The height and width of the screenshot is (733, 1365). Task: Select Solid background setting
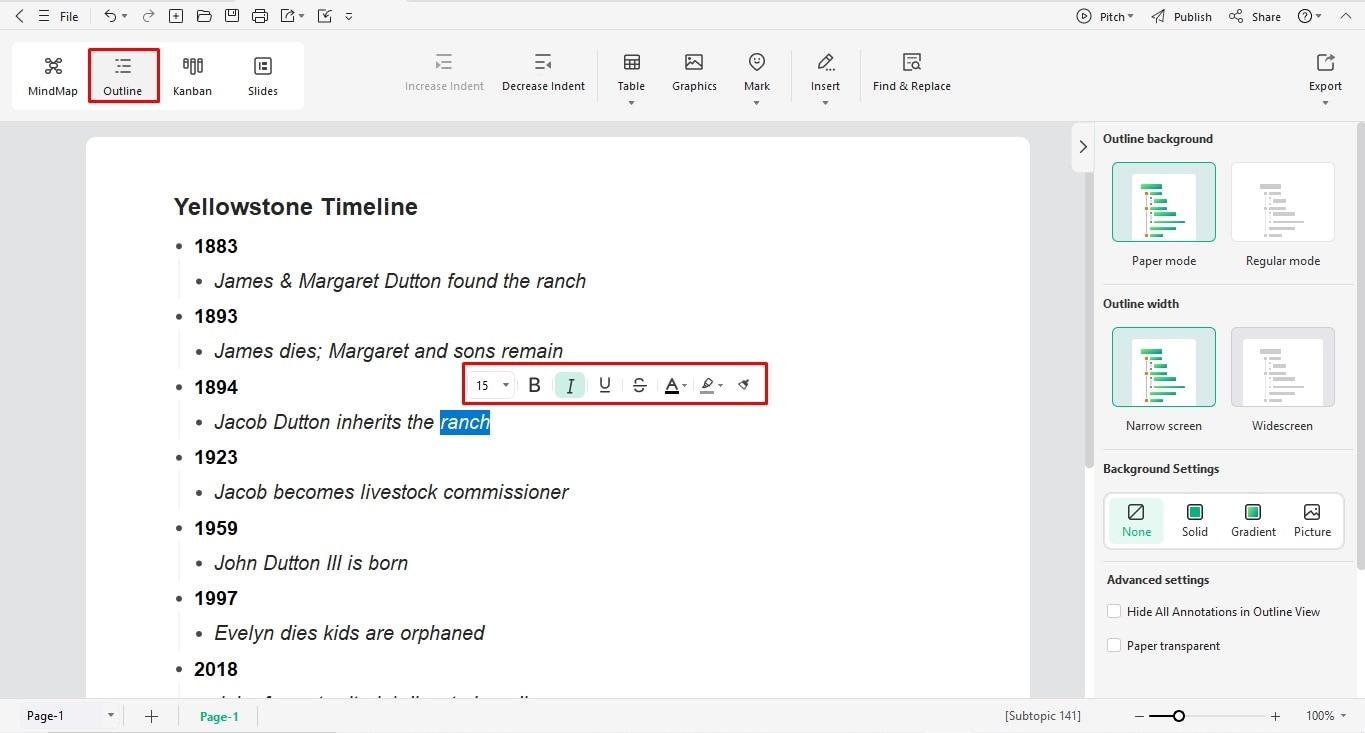(1195, 521)
